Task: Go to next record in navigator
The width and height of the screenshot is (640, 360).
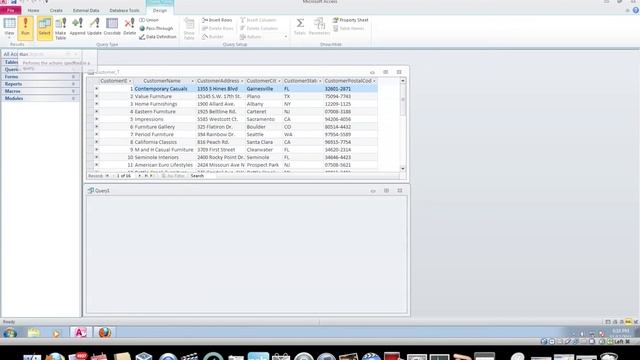Action: [140, 176]
